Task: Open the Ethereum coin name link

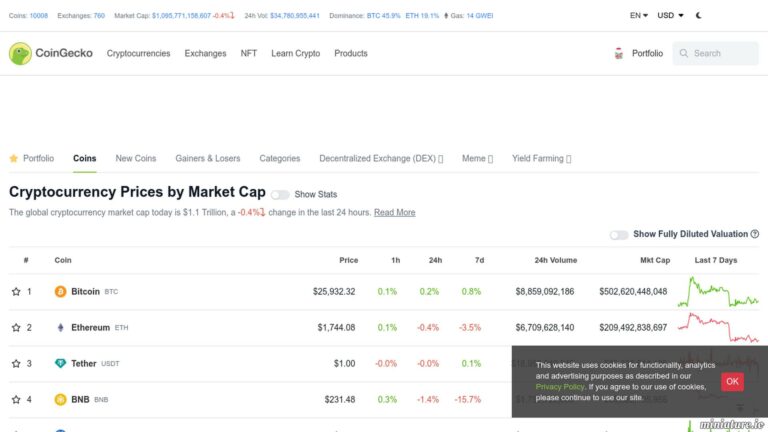Action: tap(91, 328)
